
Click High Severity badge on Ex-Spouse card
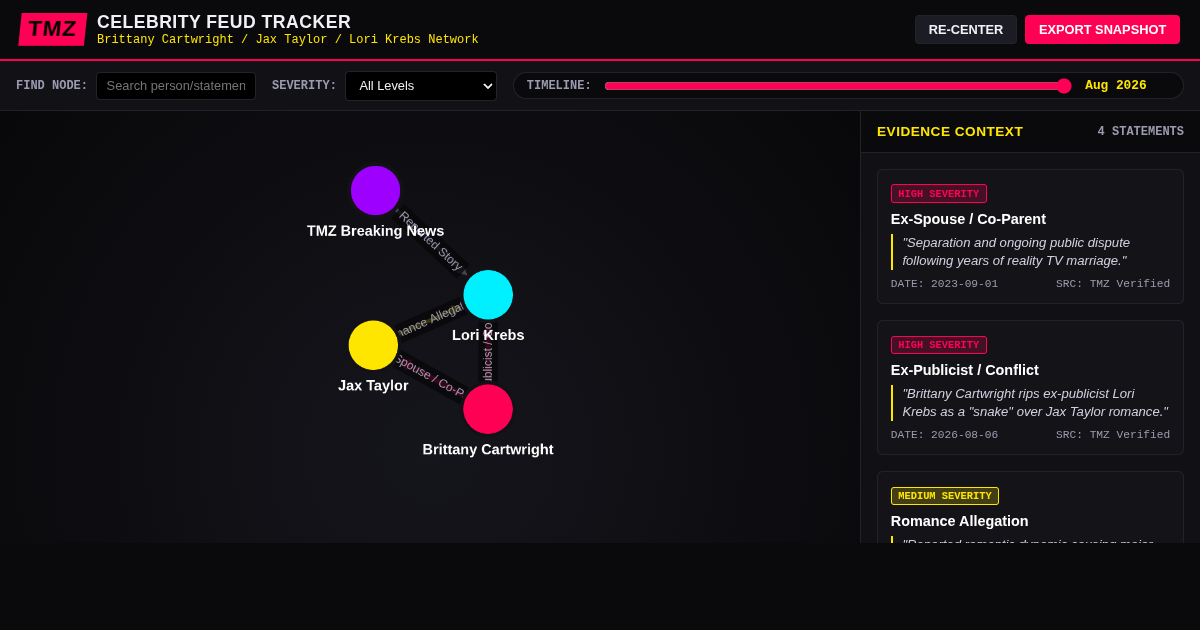tap(939, 194)
